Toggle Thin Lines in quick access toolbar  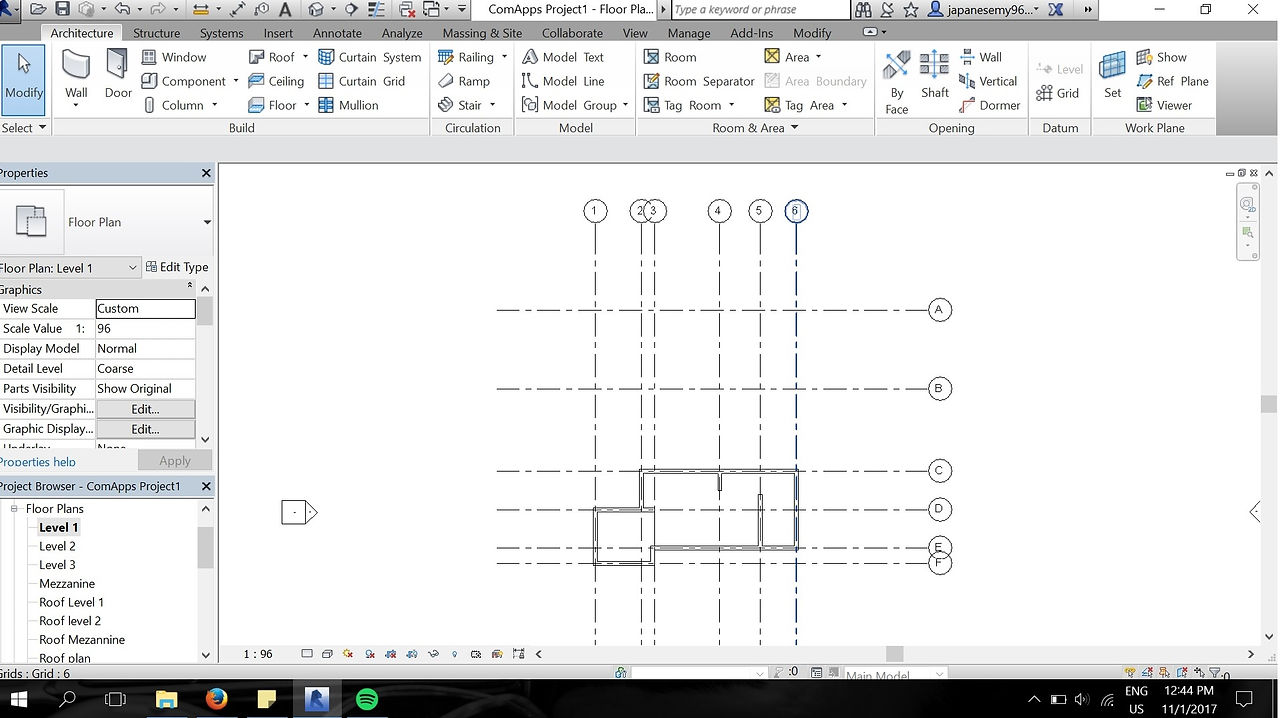click(378, 9)
